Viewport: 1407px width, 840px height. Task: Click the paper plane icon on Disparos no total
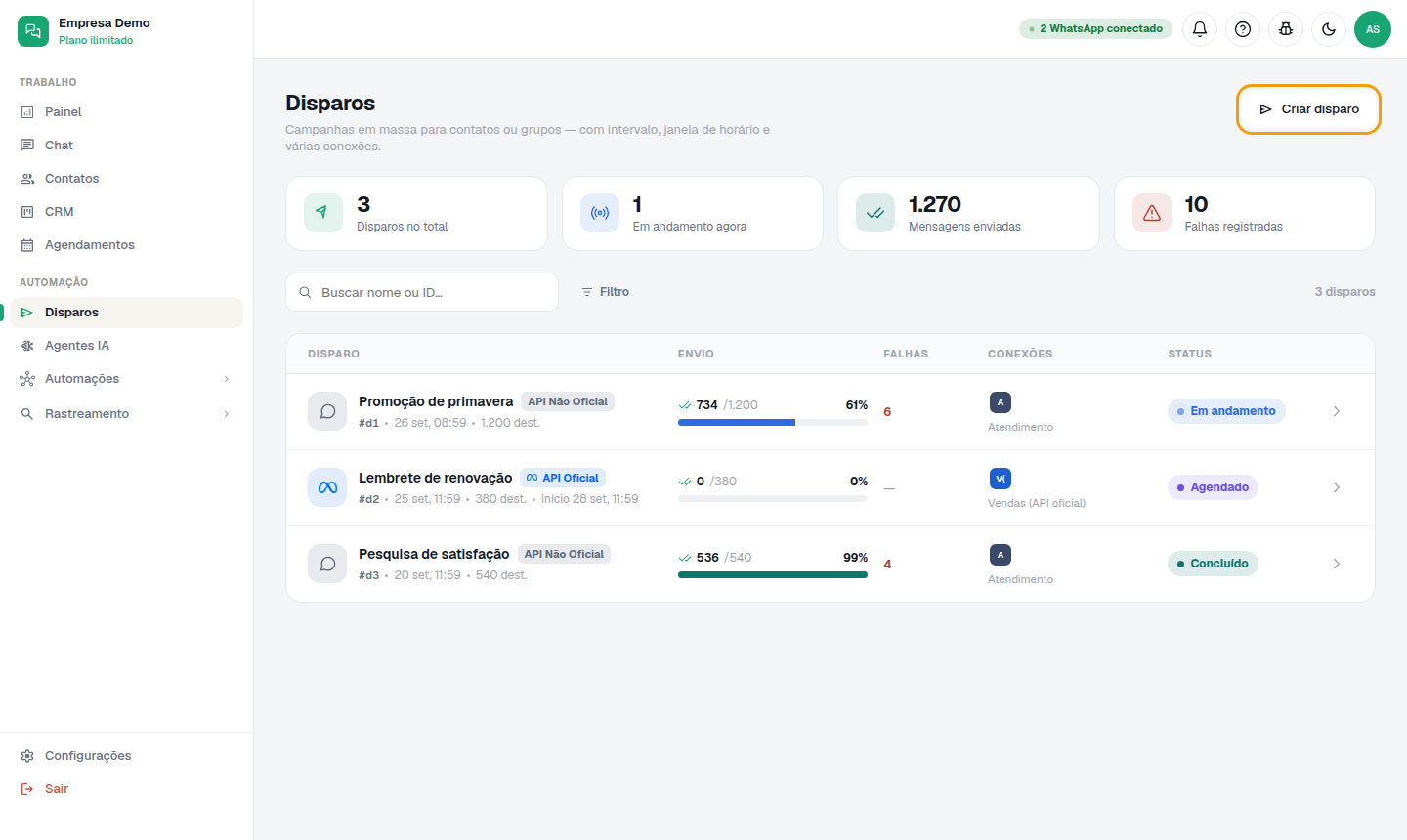click(323, 213)
